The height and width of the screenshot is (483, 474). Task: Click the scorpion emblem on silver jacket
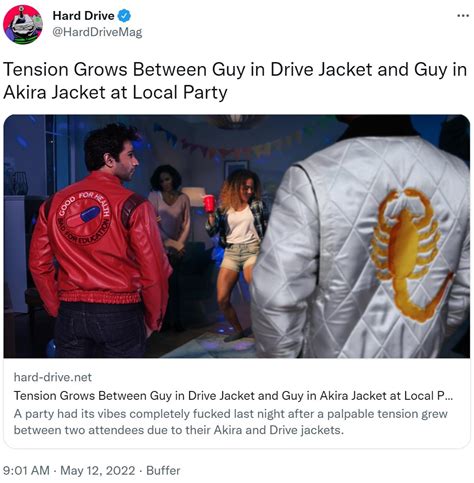click(x=409, y=254)
